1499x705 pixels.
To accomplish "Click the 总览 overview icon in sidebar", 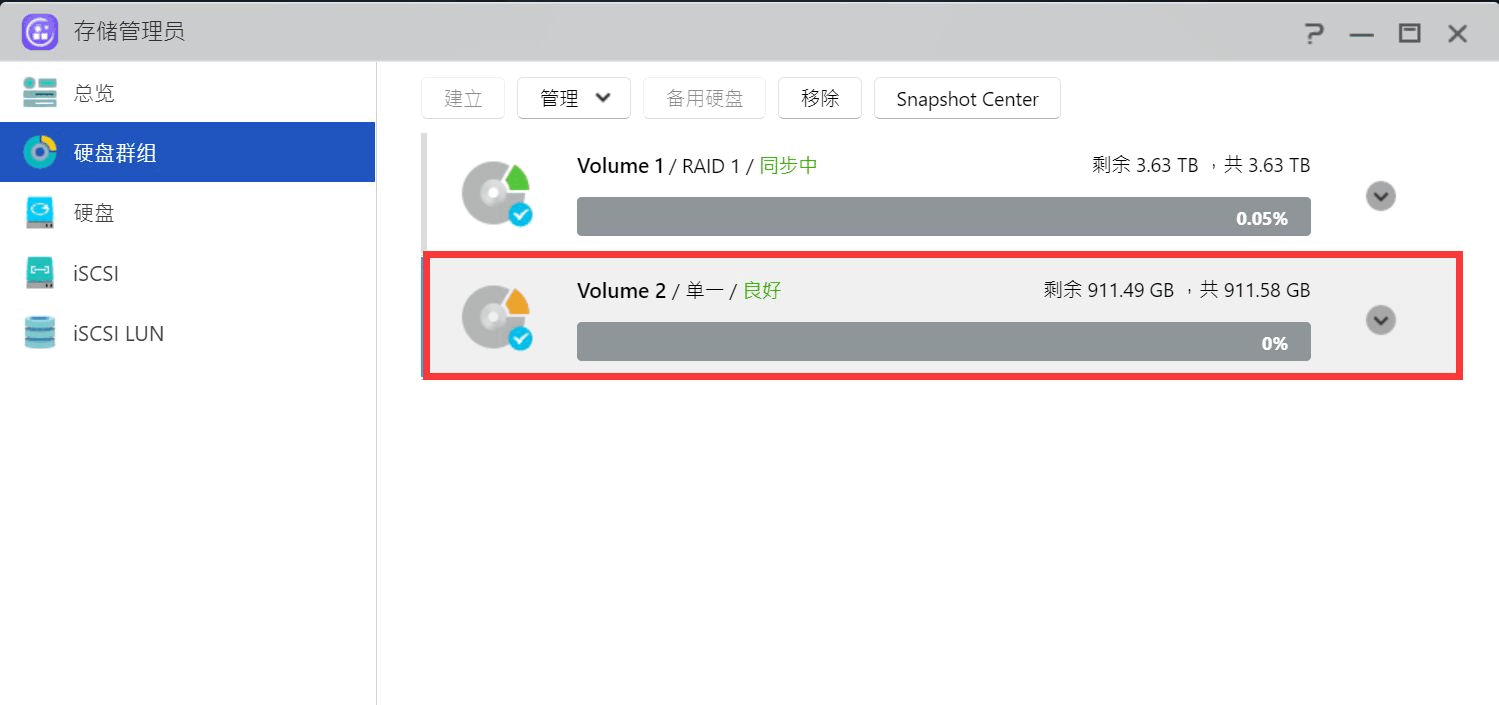I will point(40,93).
